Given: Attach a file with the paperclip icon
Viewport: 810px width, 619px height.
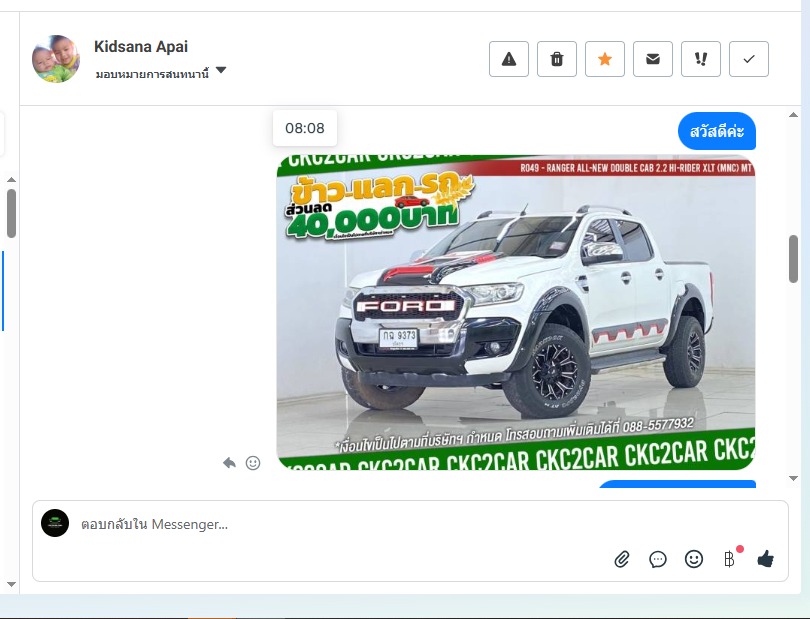Looking at the screenshot, I should pyautogui.click(x=622, y=559).
